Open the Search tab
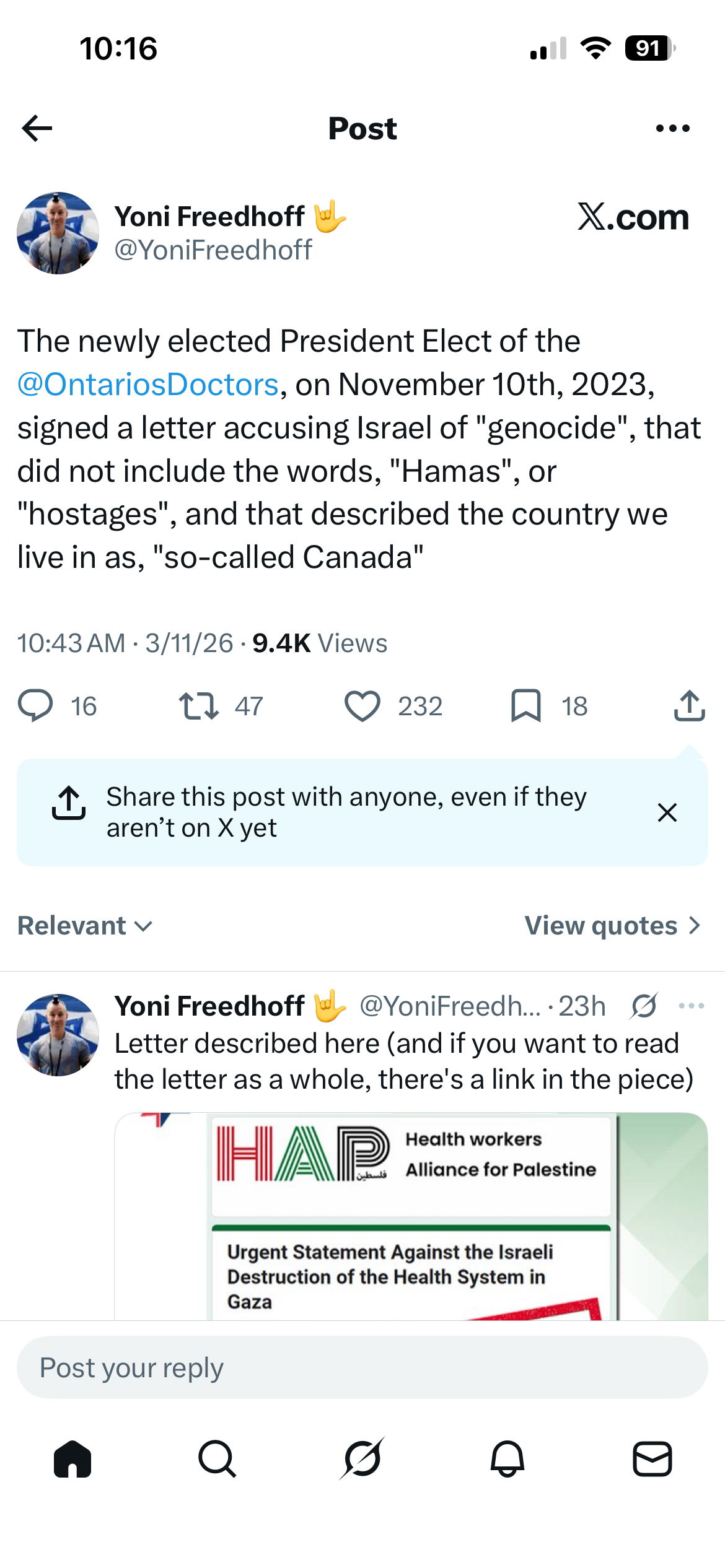The image size is (725, 1568). tap(217, 1459)
